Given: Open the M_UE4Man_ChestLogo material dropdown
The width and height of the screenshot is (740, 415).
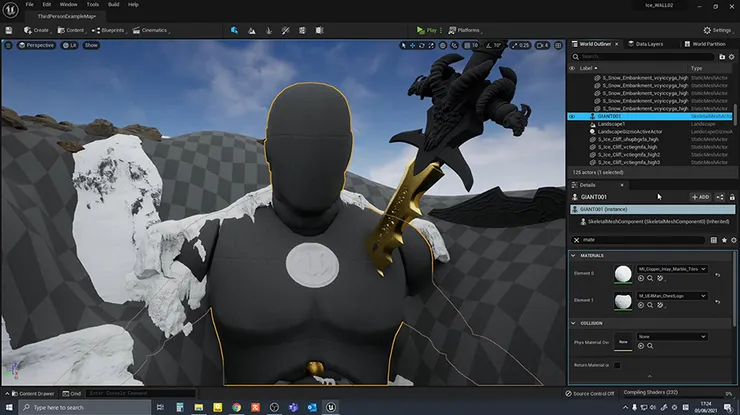Looking at the screenshot, I should point(672,296).
